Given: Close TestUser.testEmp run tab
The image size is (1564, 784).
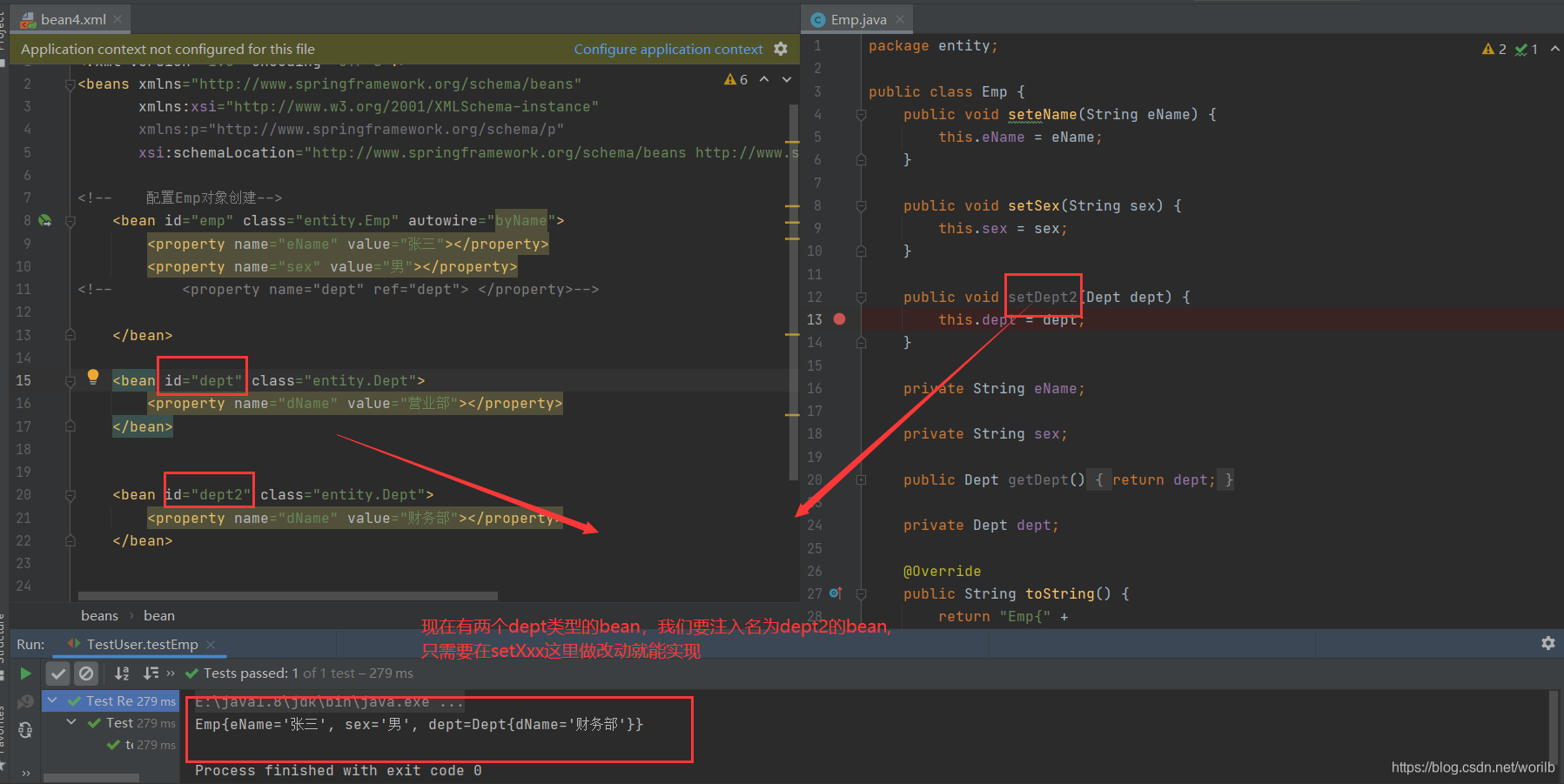Looking at the screenshot, I should 211,645.
